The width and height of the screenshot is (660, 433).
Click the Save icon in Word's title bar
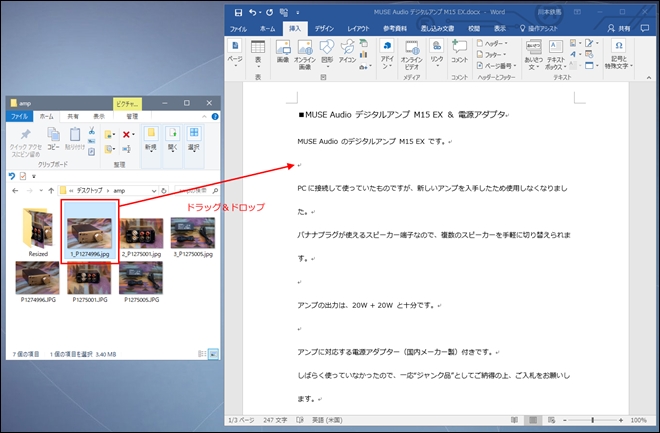(238, 12)
